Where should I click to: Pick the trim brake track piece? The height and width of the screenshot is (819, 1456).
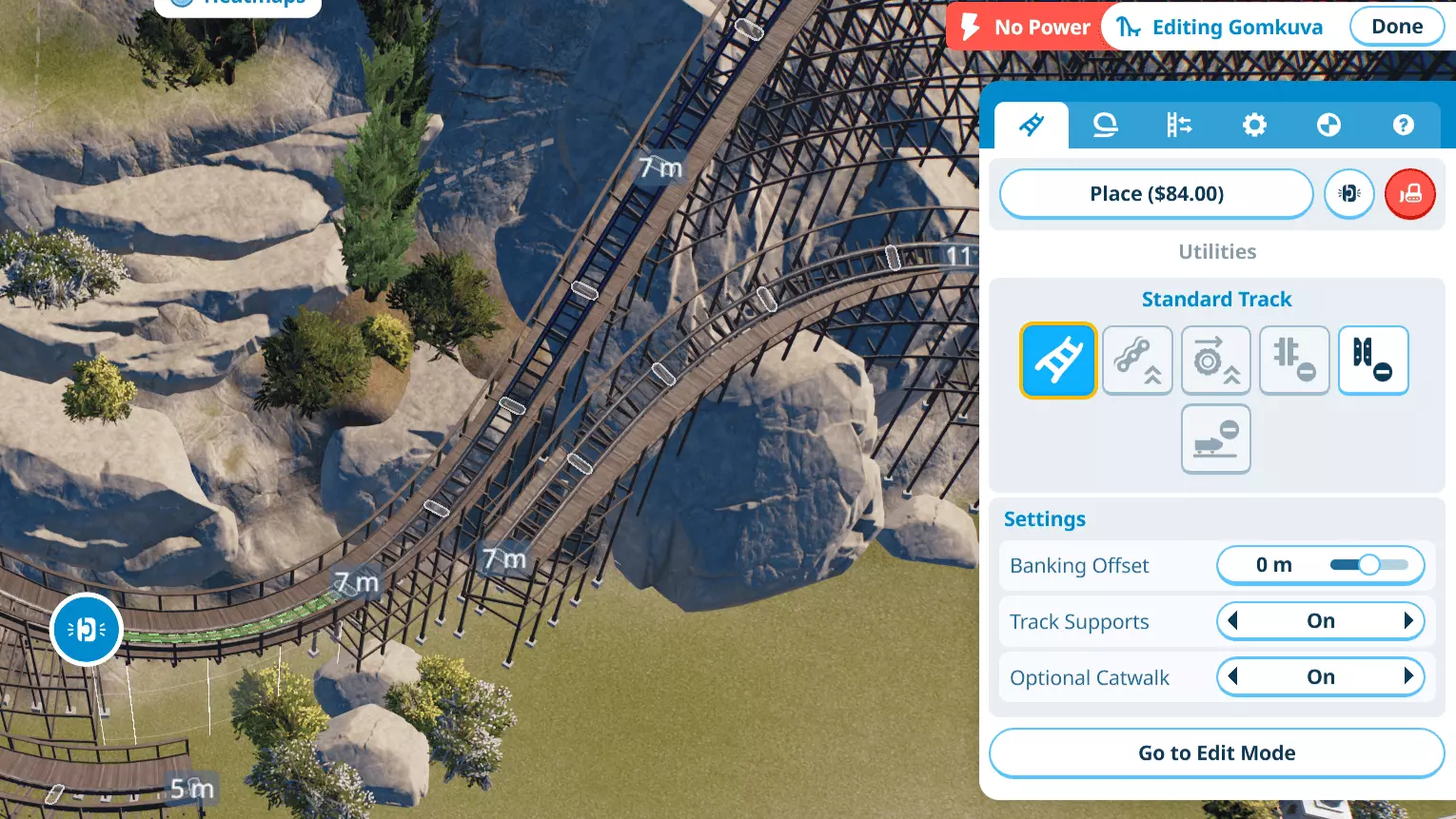tap(1294, 361)
